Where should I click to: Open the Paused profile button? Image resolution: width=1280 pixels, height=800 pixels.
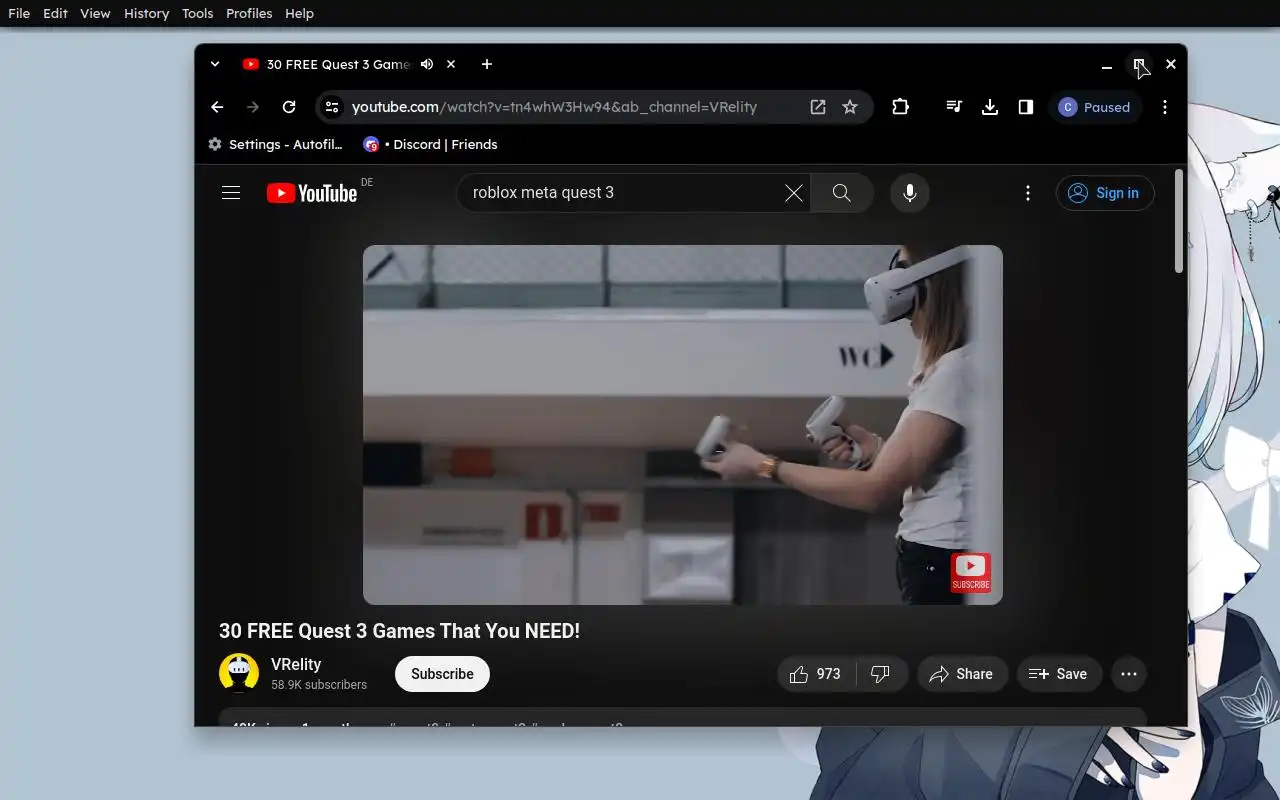coord(1095,107)
